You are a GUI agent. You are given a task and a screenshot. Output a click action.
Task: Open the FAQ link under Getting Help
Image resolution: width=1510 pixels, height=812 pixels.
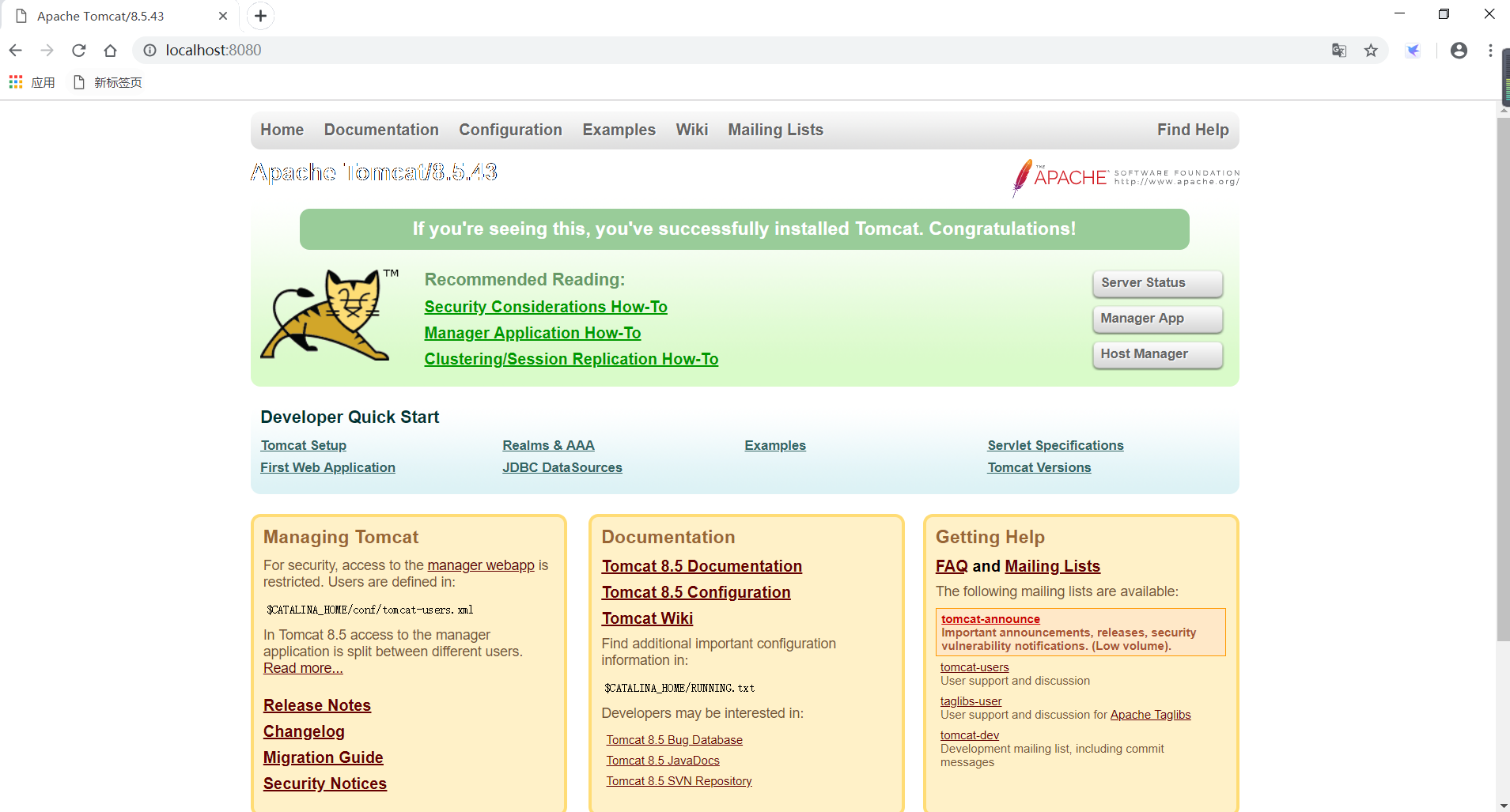952,566
